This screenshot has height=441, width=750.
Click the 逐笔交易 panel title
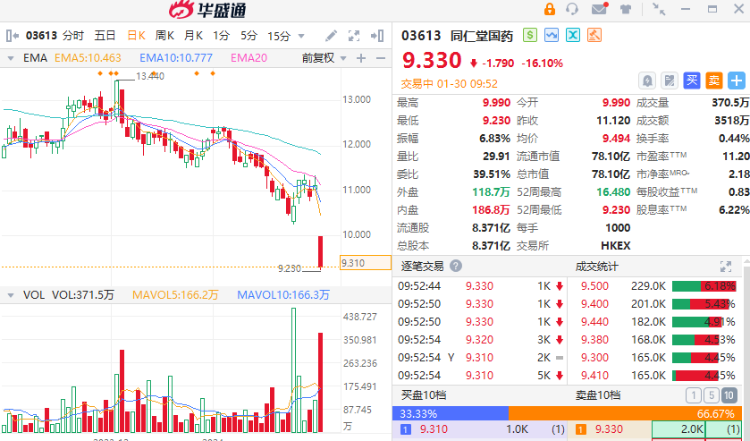click(x=422, y=266)
